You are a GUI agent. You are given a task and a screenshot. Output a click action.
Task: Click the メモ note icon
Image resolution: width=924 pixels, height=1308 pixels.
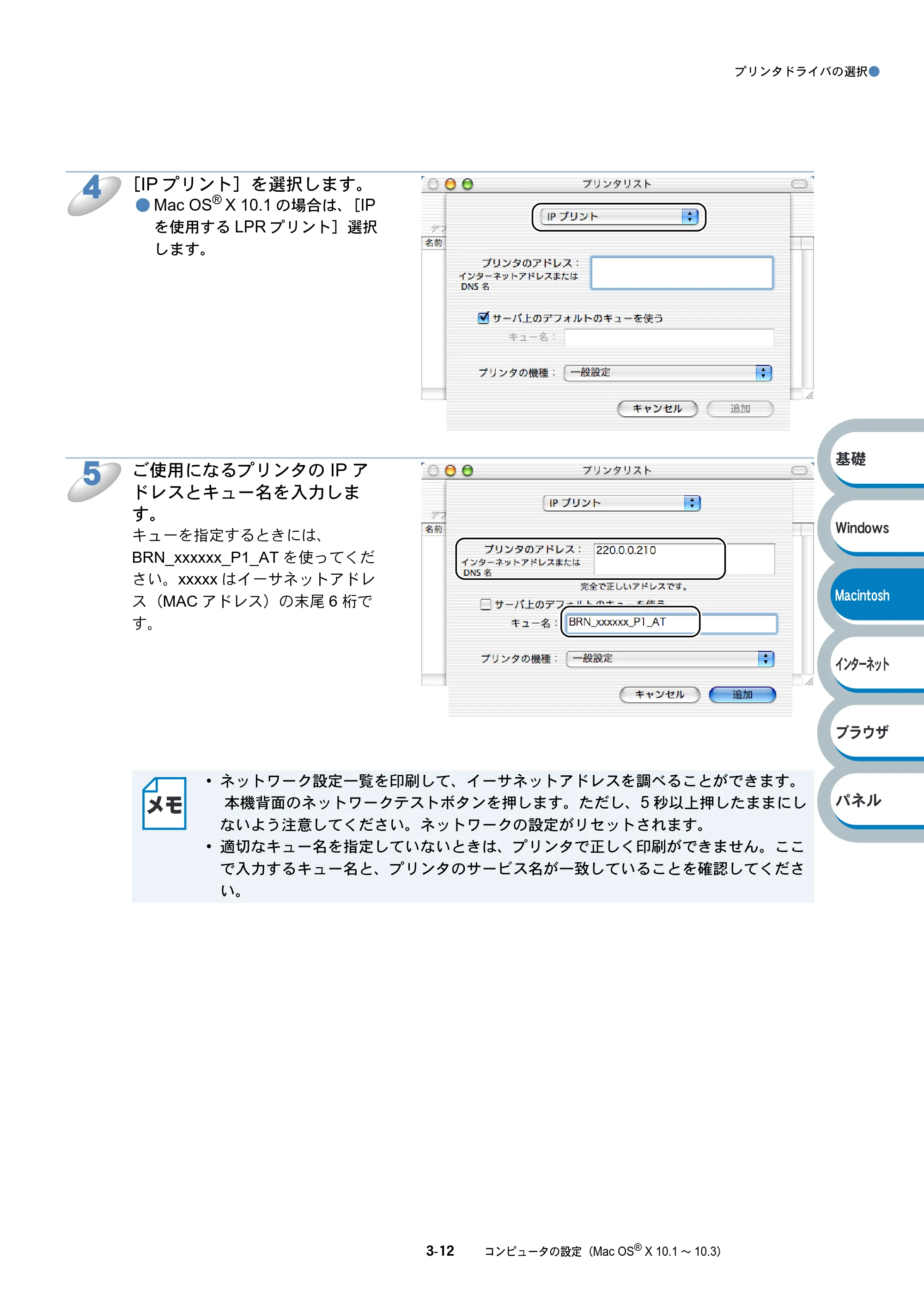pyautogui.click(x=164, y=803)
